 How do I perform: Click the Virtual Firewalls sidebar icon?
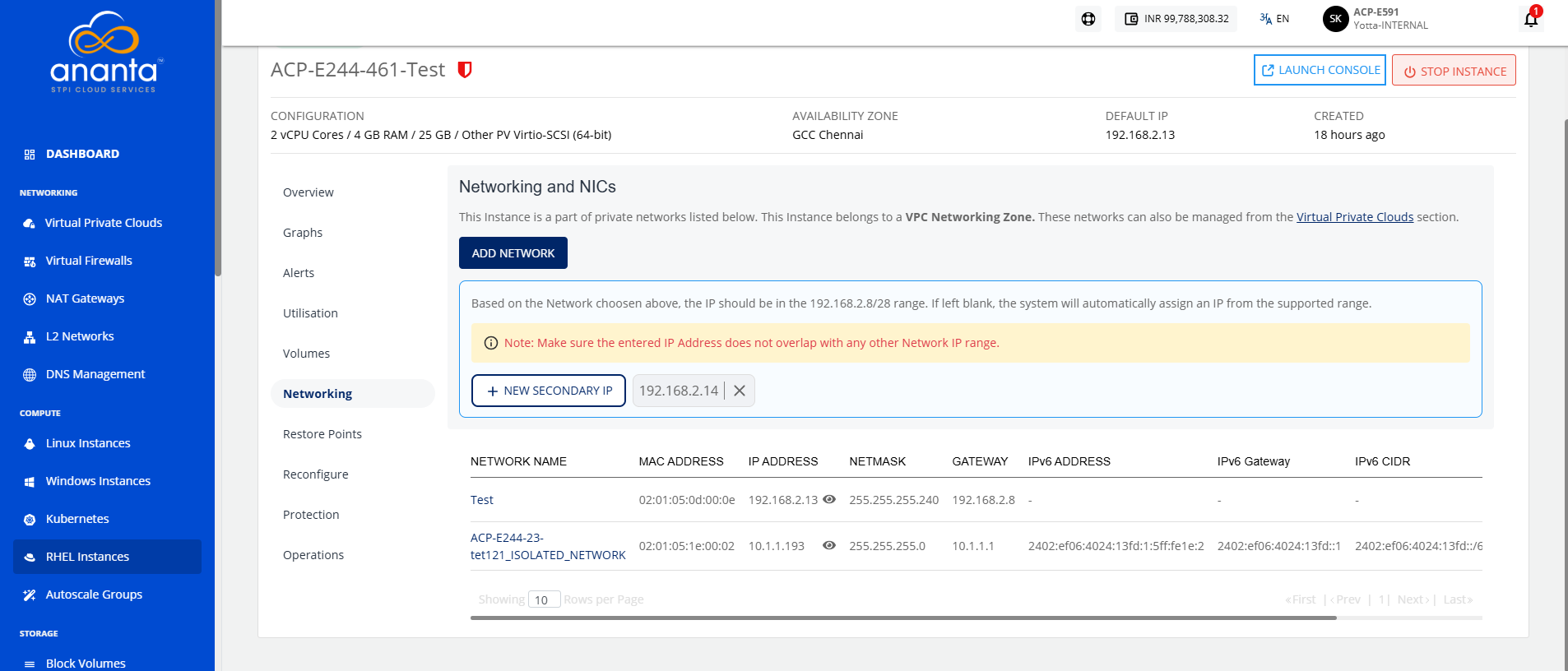[30, 261]
